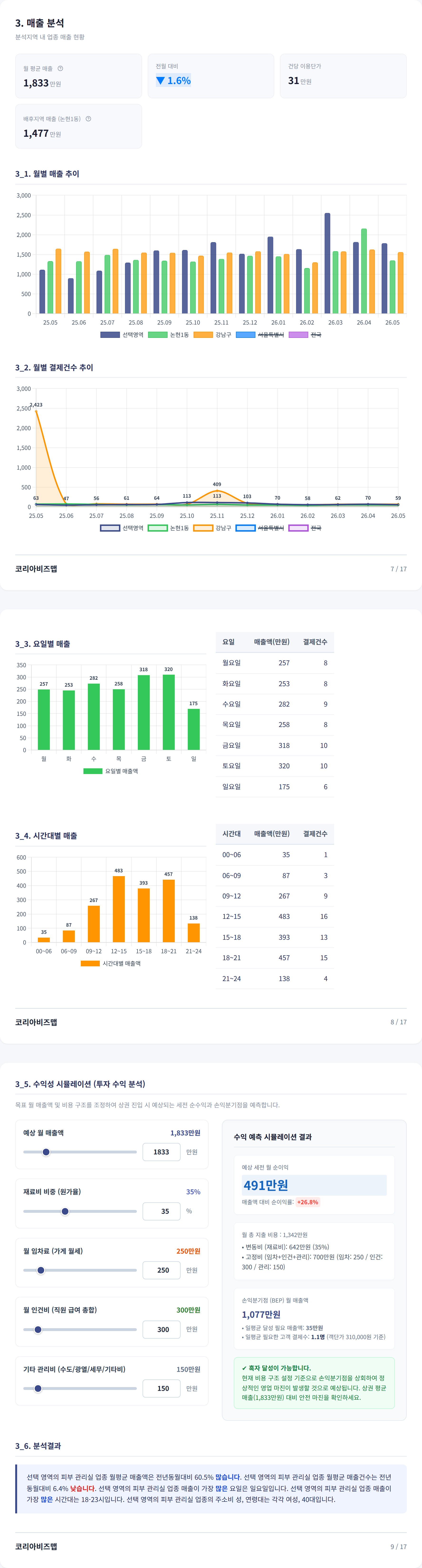The image size is (422, 1568).
Task: Toggle the 요일별 매출액 legend item
Action: click(x=111, y=771)
